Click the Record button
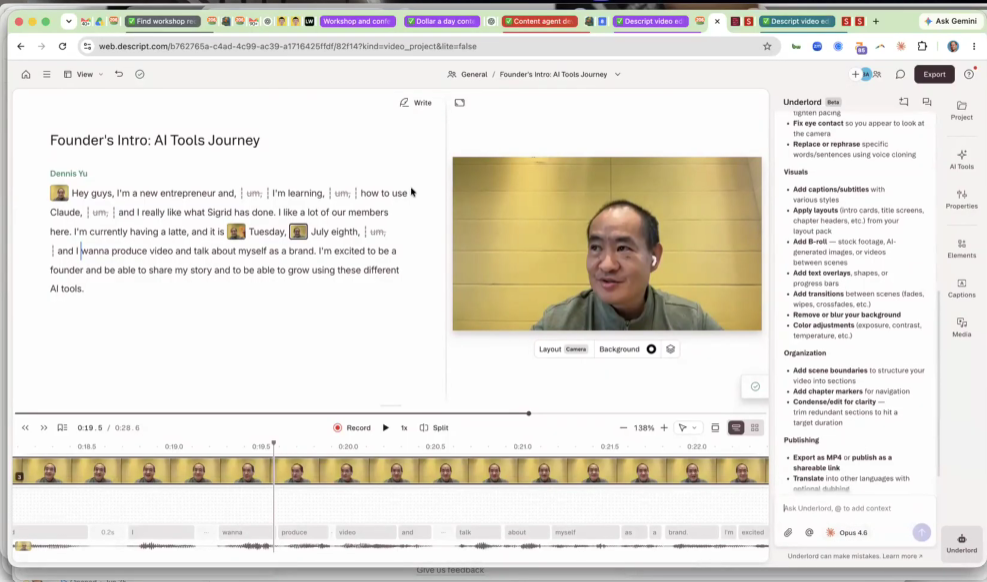The height and width of the screenshot is (582, 987). coord(352,428)
